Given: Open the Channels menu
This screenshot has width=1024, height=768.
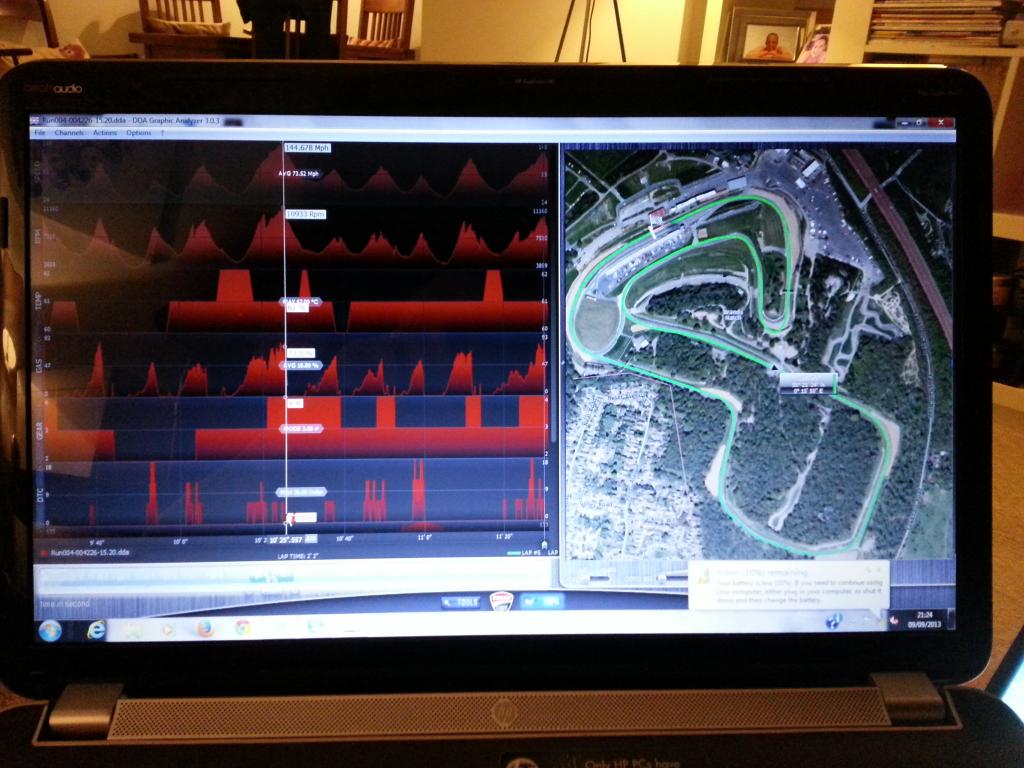Looking at the screenshot, I should [69, 133].
